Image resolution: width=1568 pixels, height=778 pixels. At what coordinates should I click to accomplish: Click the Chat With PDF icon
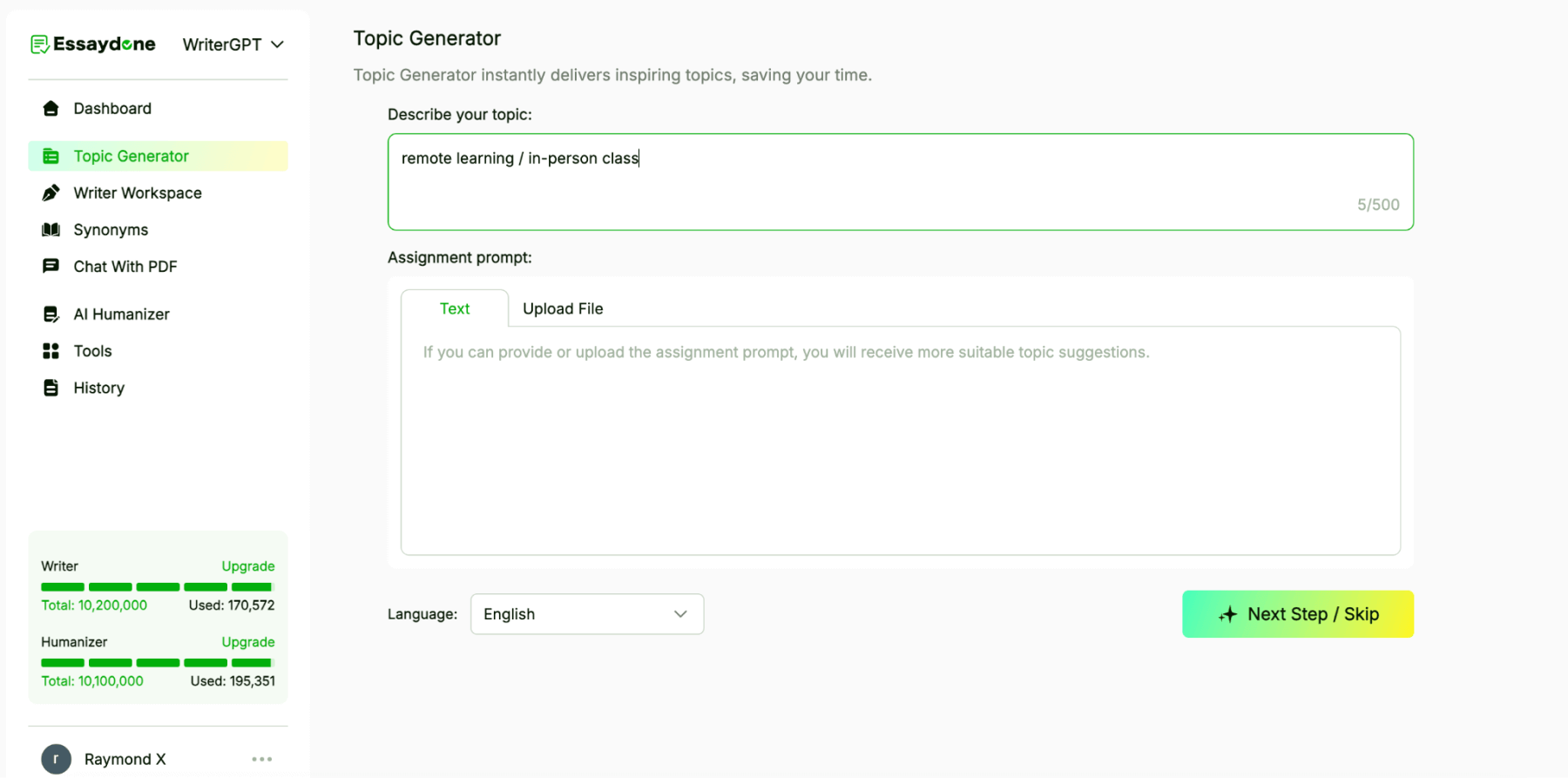(51, 267)
